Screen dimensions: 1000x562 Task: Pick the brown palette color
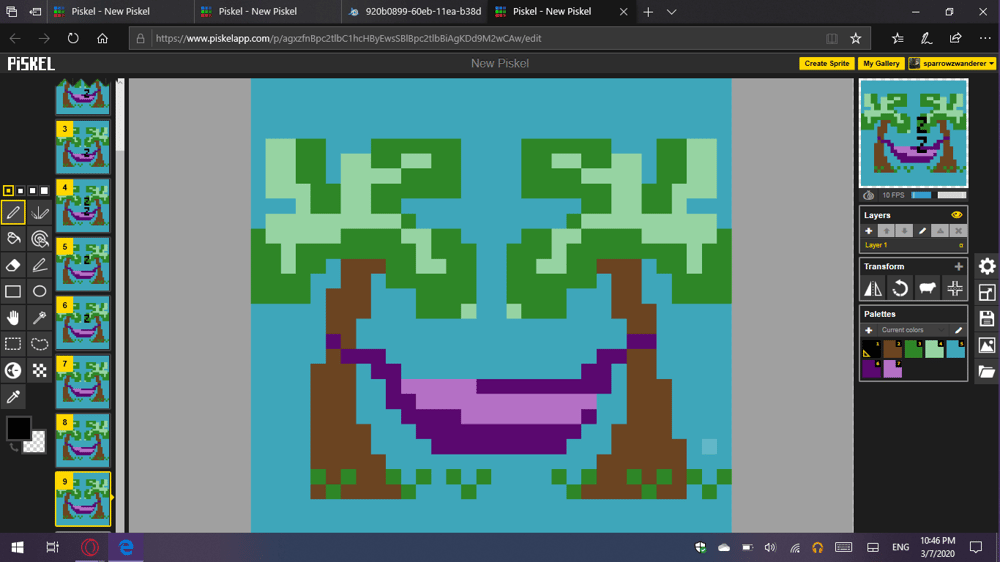coord(892,349)
